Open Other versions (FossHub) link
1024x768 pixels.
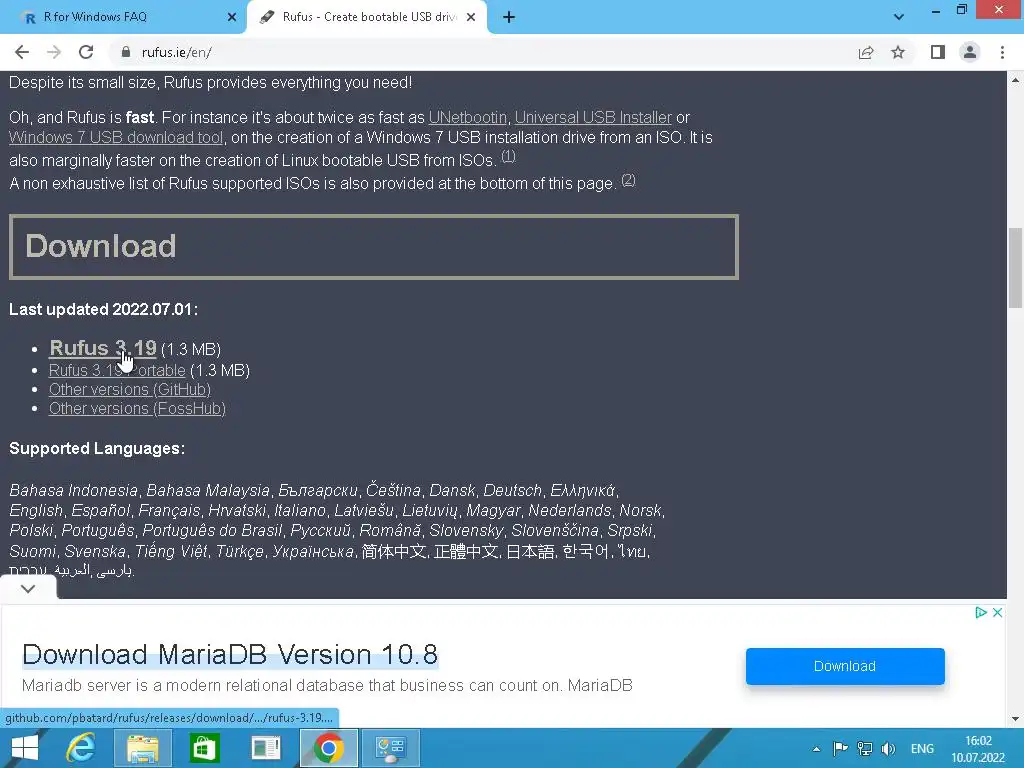137,409
